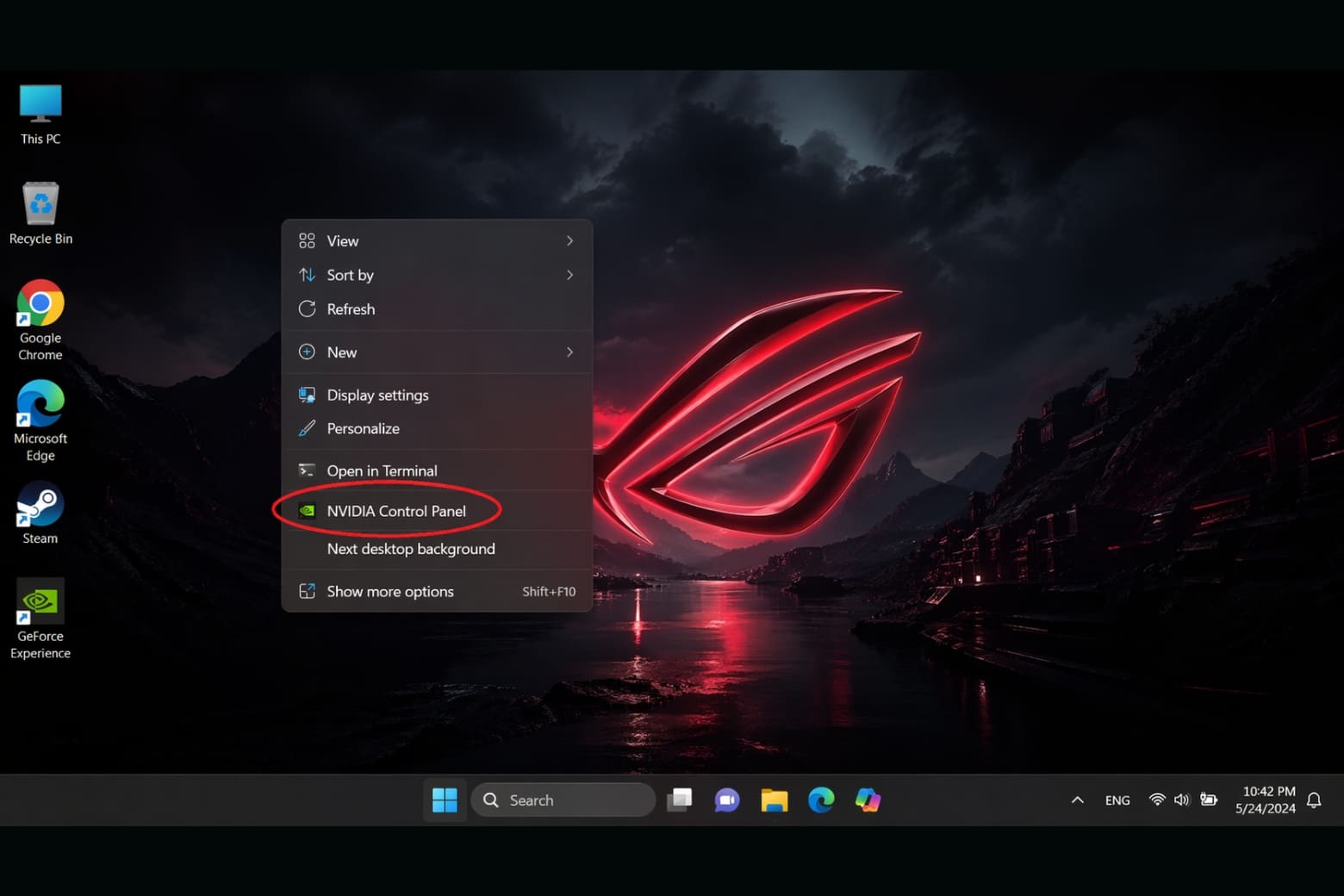Screen dimensions: 1344x896
Task: Expand the Sort by submenu
Action: pyautogui.click(x=437, y=275)
